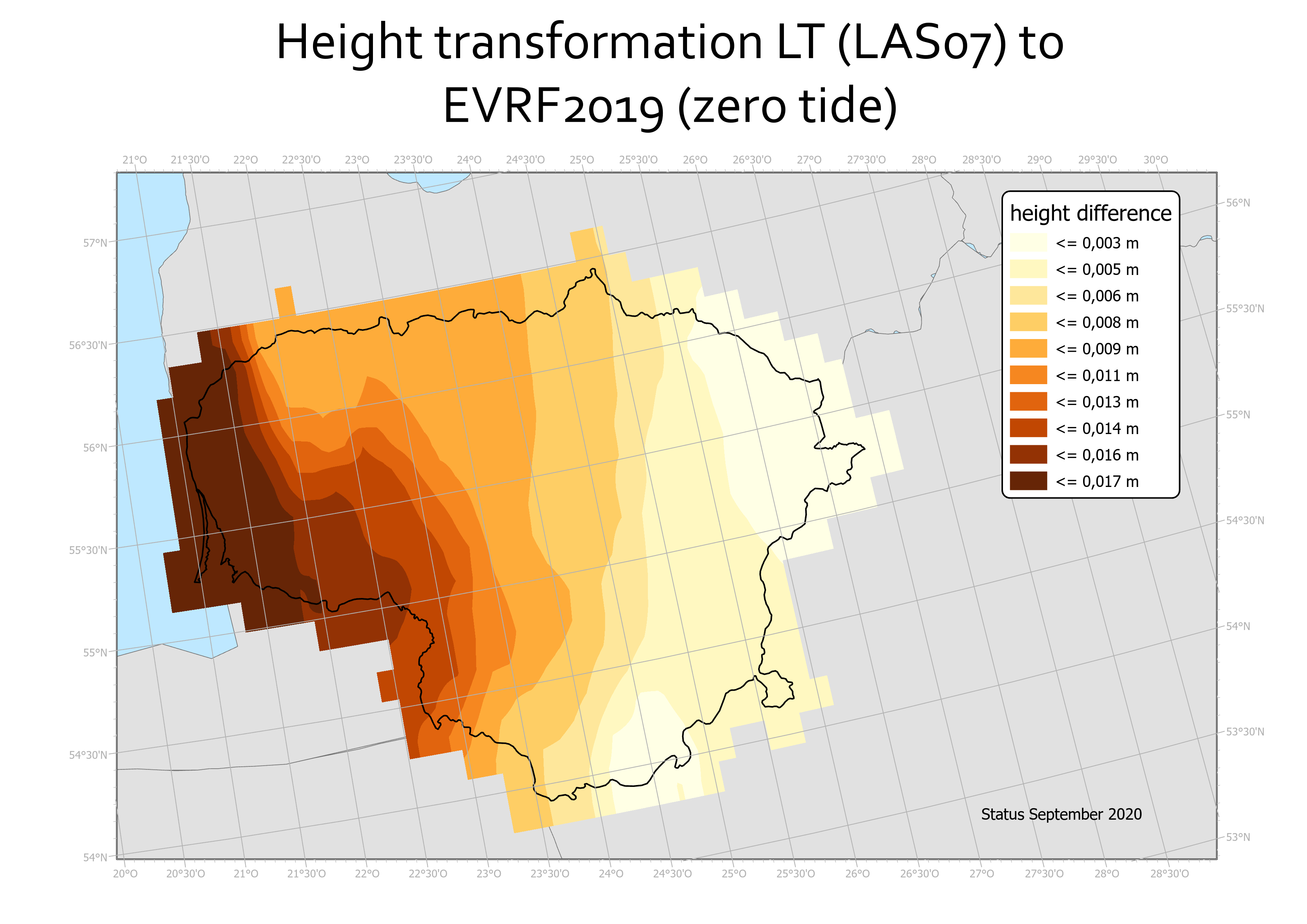The image size is (1307, 924).
Task: Click the 53°N latitude label
Action: coord(1238,837)
